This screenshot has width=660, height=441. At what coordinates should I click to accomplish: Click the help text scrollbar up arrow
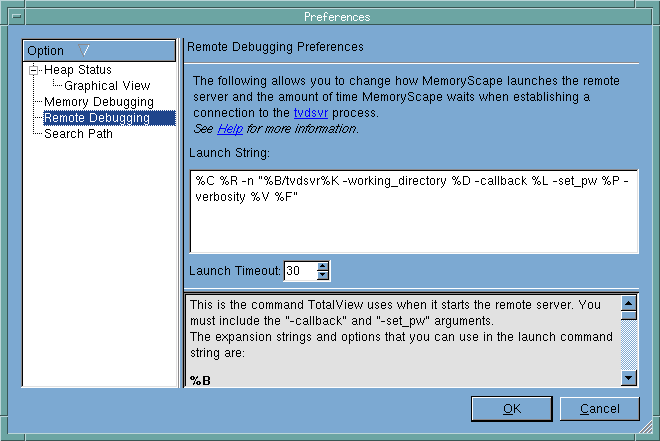629,301
